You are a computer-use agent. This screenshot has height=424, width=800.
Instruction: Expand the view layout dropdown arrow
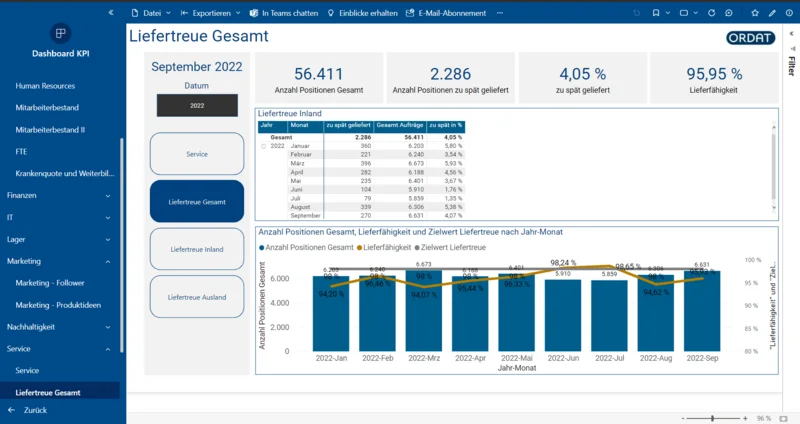coord(695,13)
